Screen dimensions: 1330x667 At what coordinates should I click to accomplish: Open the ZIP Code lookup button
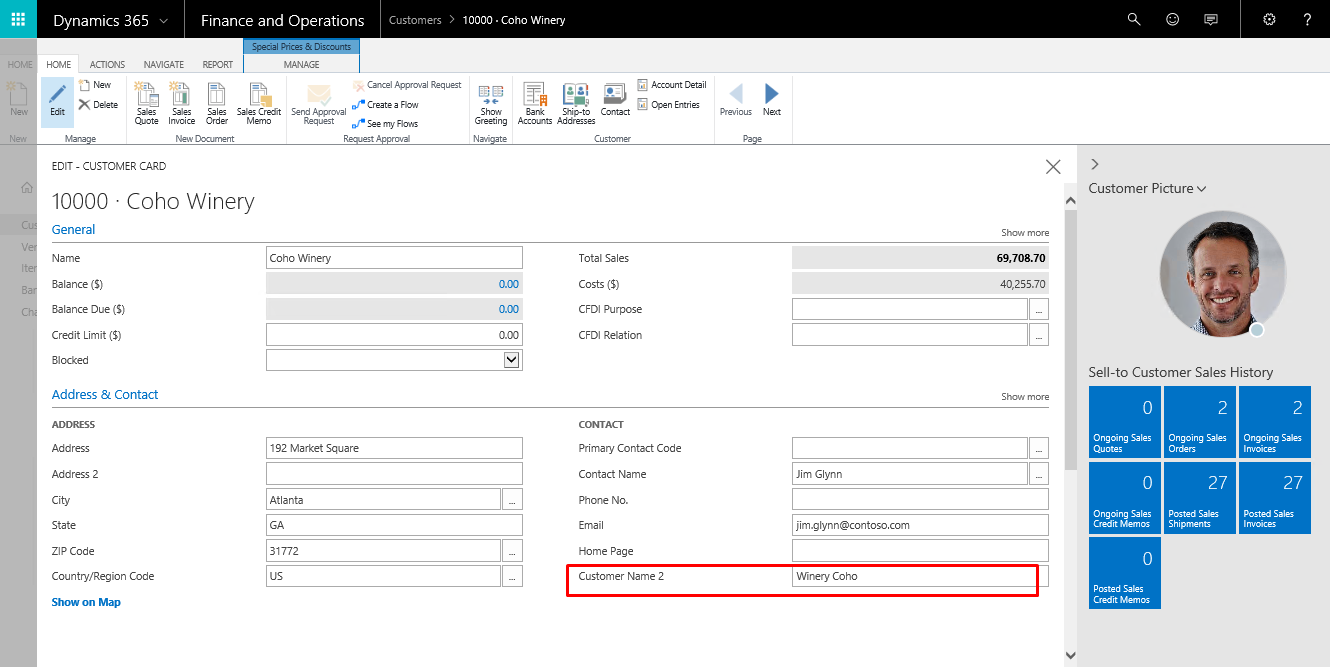tap(512, 551)
